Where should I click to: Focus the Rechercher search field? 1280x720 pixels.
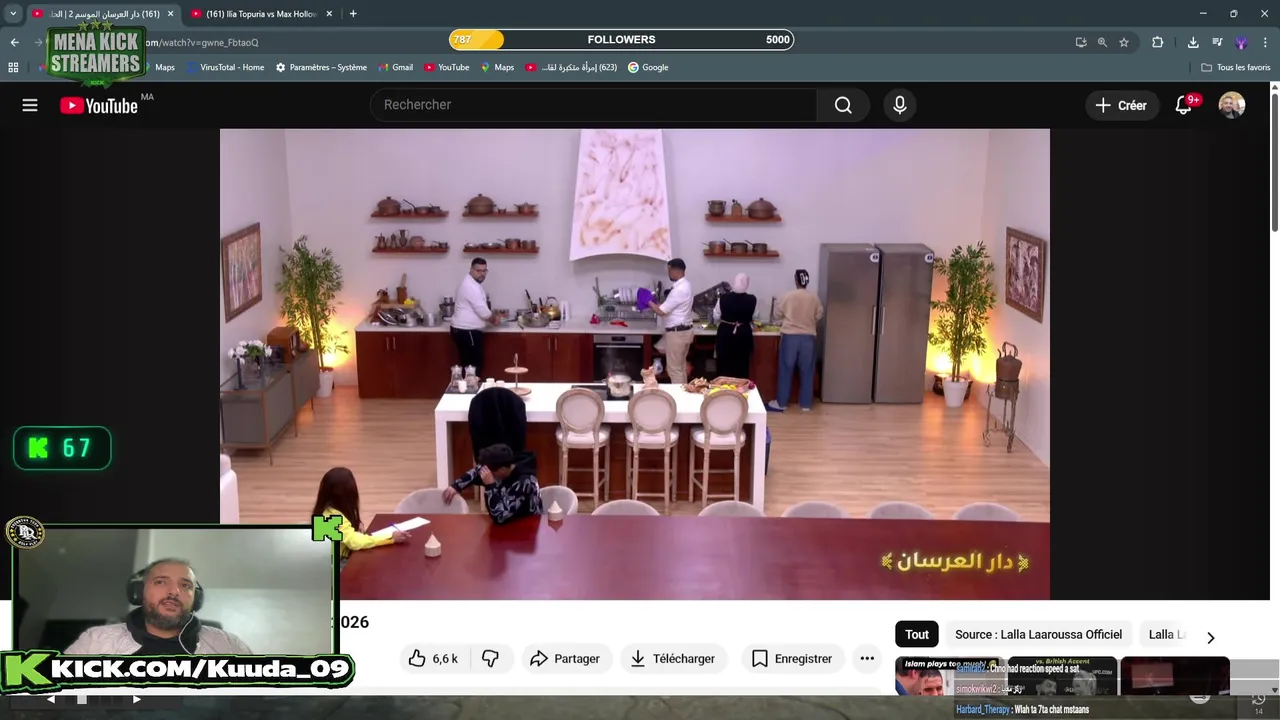[x=594, y=105]
